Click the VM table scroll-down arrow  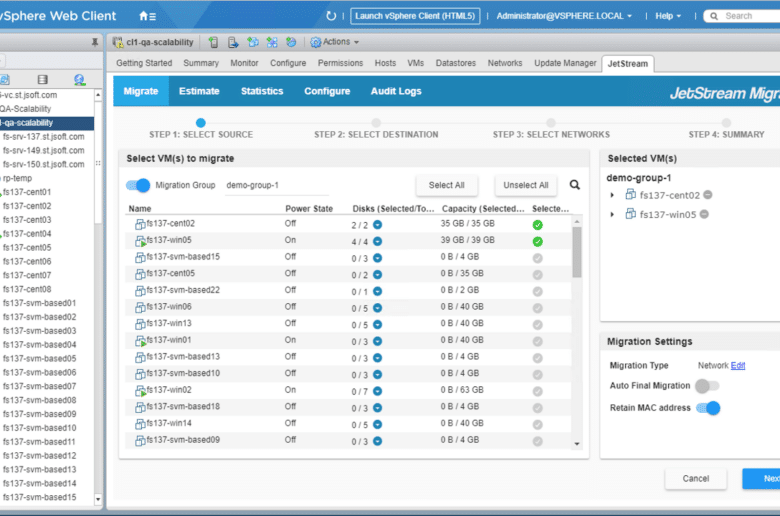577,444
